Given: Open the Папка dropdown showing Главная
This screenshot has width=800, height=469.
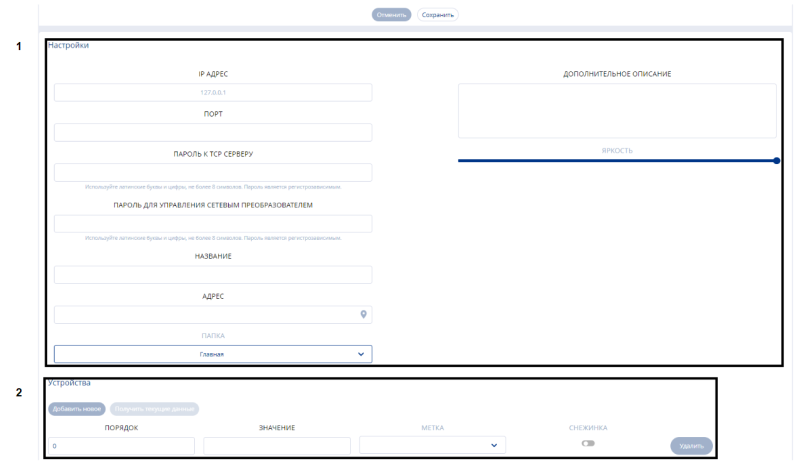Looking at the screenshot, I should coord(212,354).
